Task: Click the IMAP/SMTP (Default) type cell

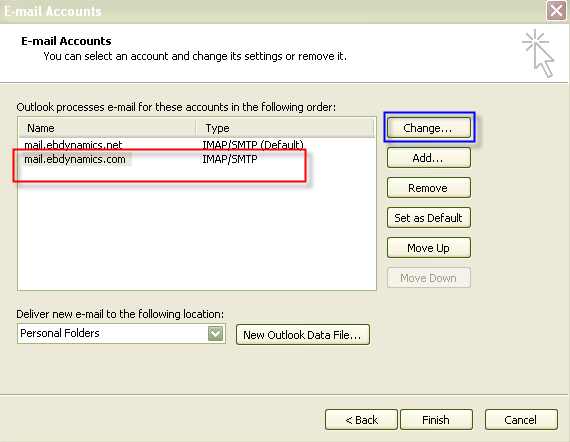Action: [253, 145]
